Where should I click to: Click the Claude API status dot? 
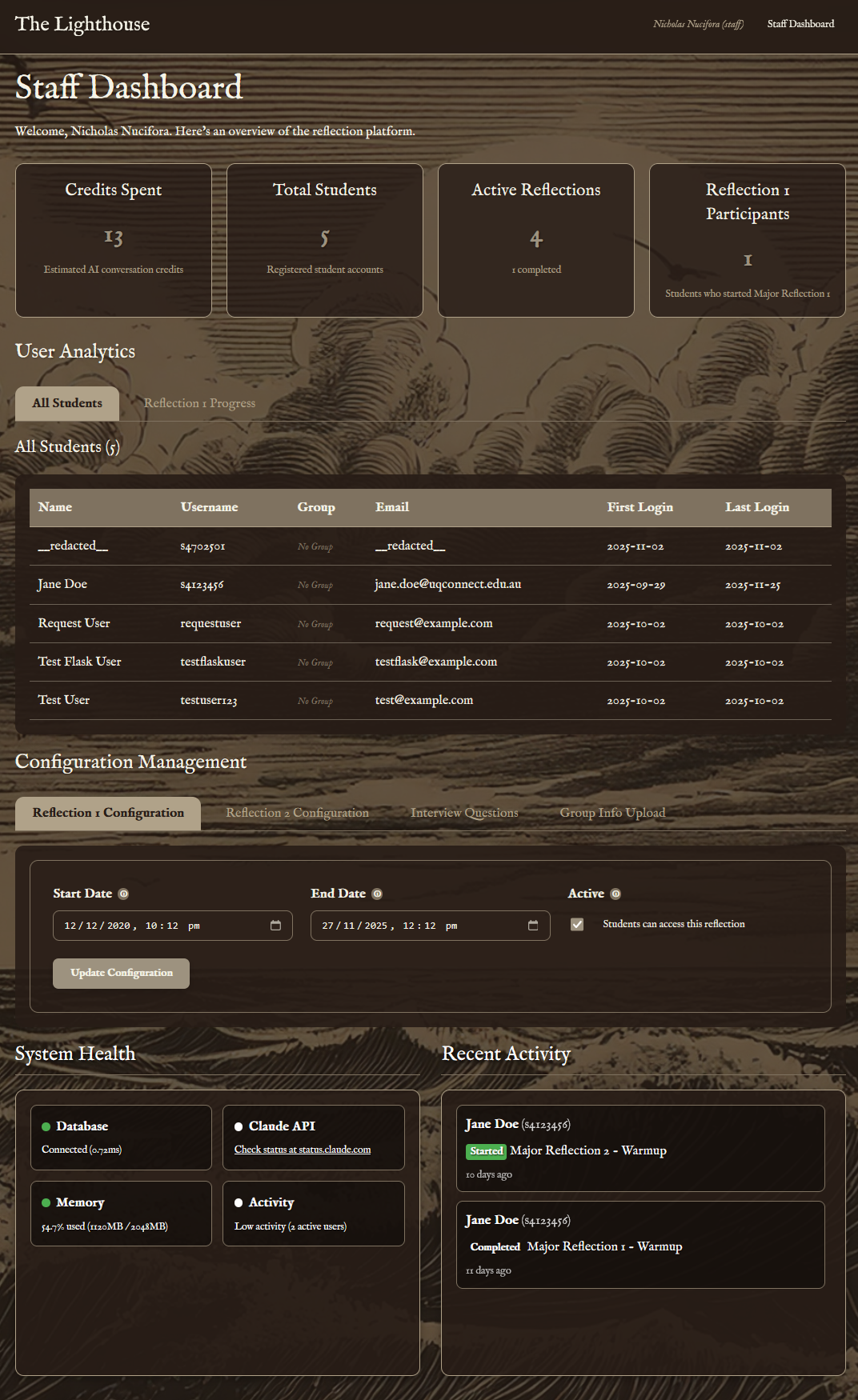click(239, 1126)
